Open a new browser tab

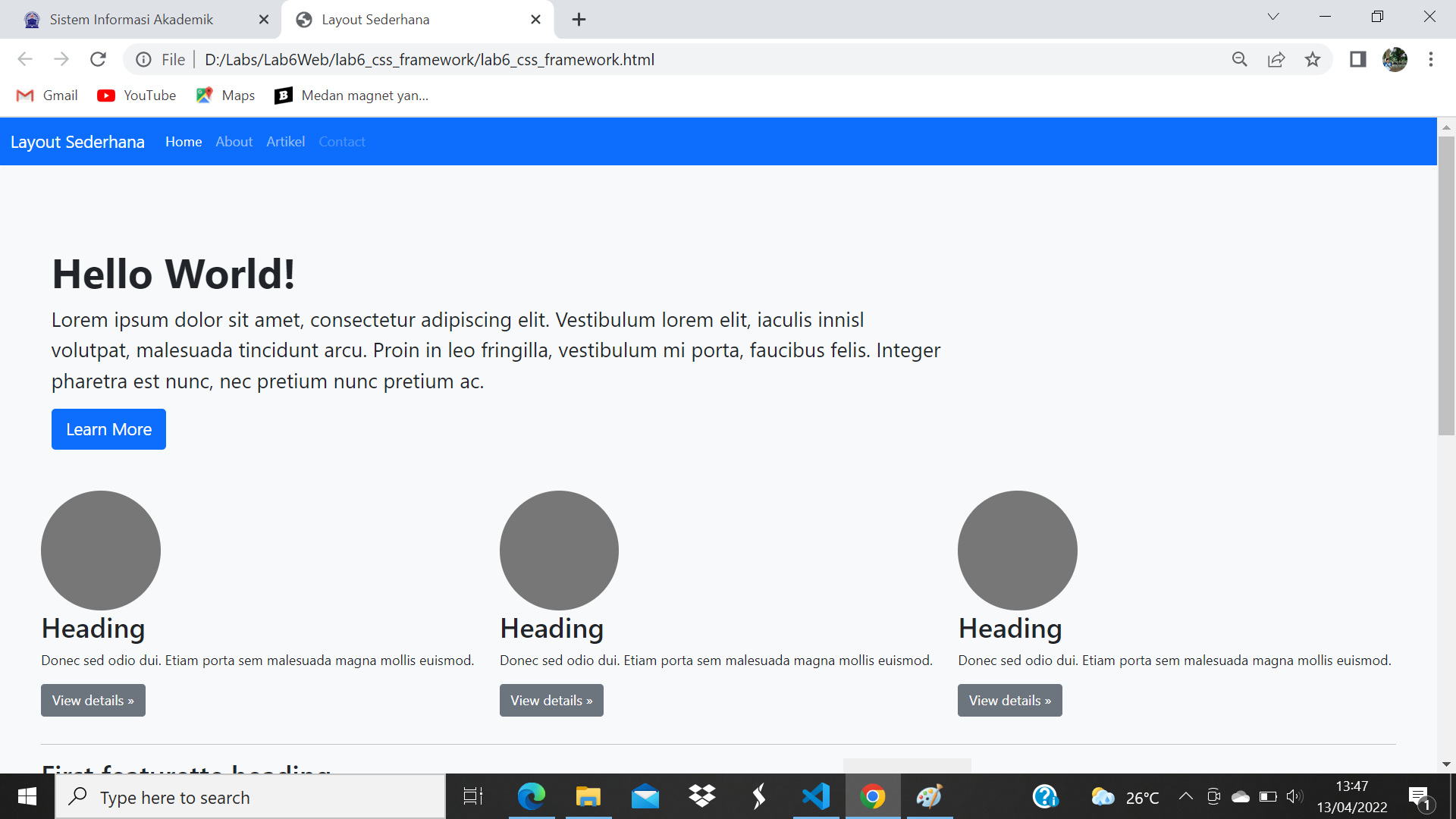[x=579, y=19]
